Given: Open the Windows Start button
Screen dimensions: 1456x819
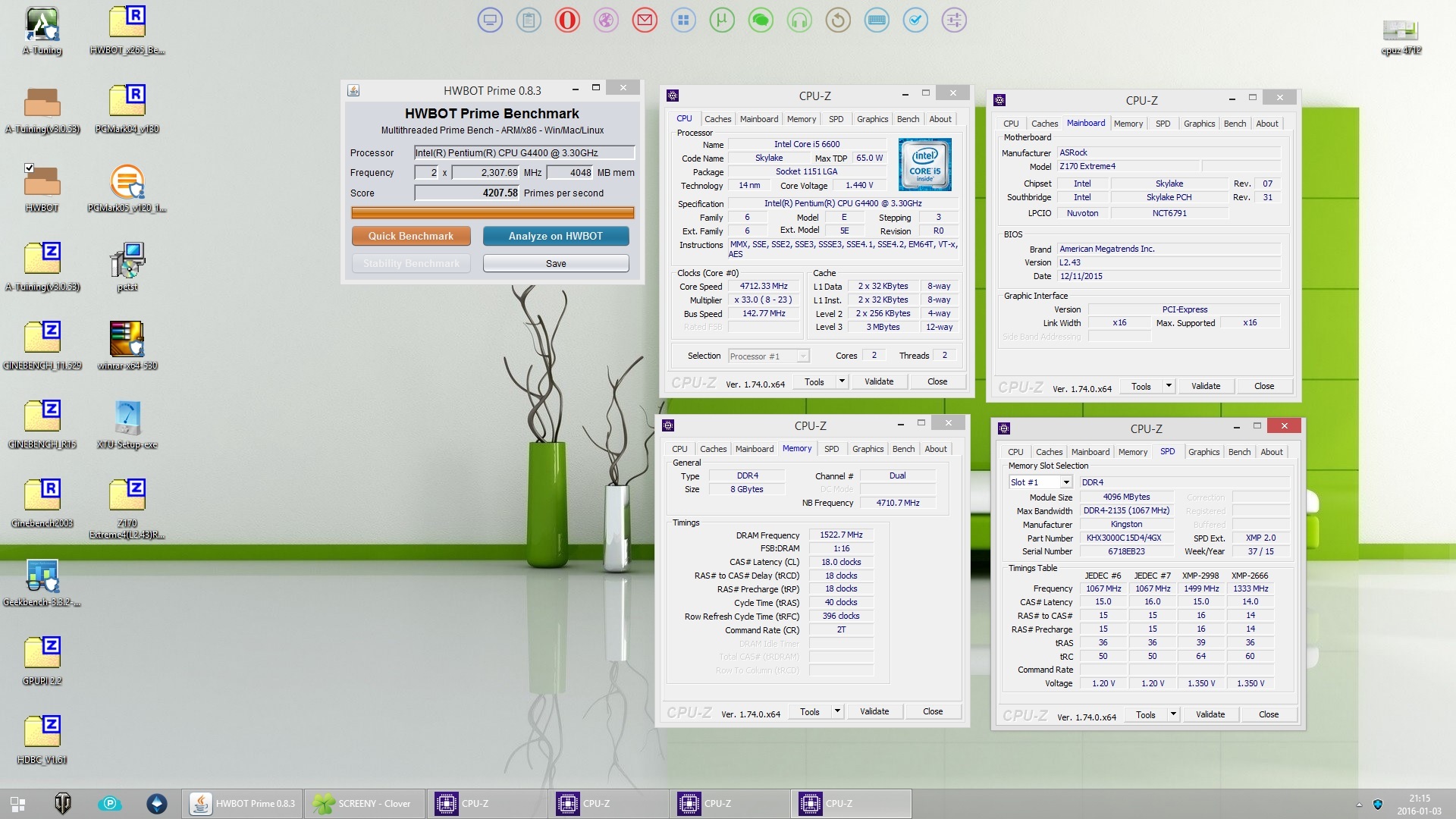Looking at the screenshot, I should (18, 803).
